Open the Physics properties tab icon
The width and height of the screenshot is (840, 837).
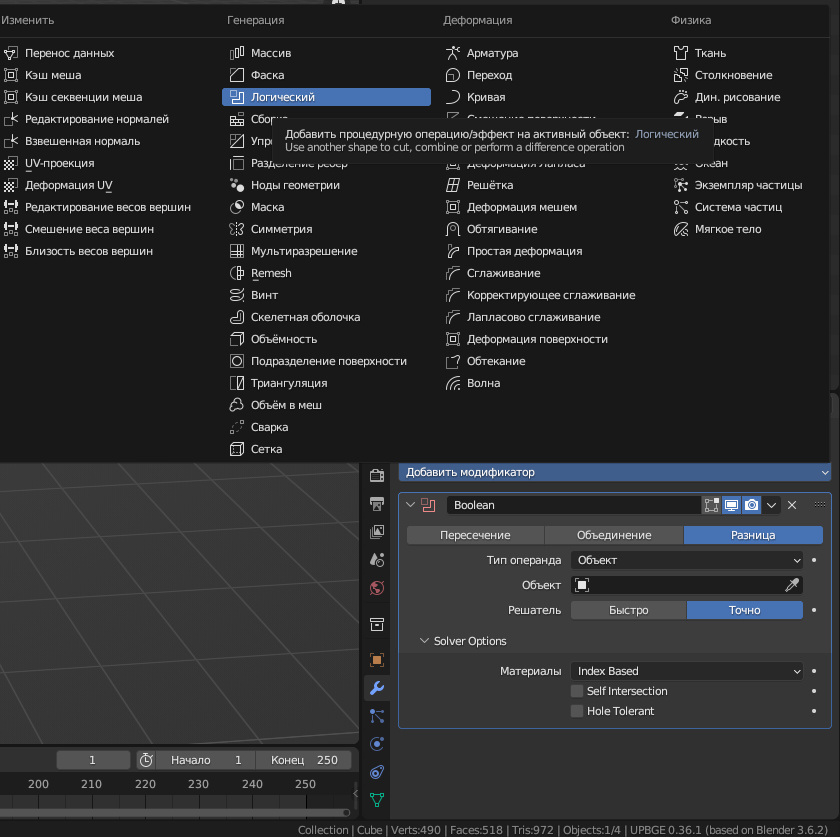coord(377,744)
